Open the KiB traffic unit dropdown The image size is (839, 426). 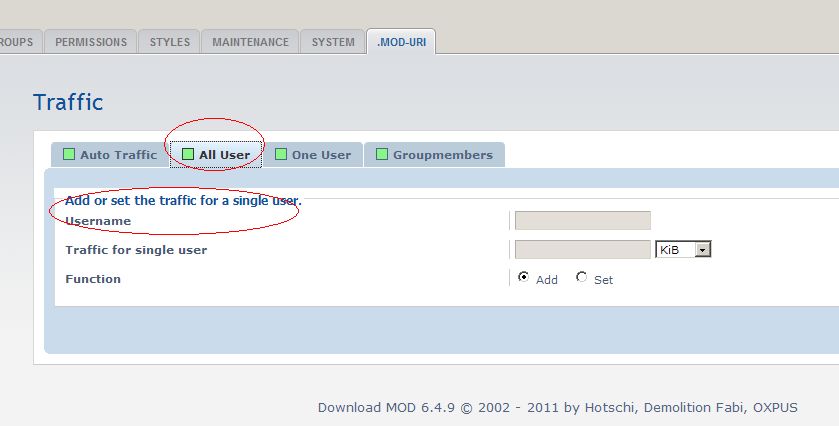click(683, 249)
